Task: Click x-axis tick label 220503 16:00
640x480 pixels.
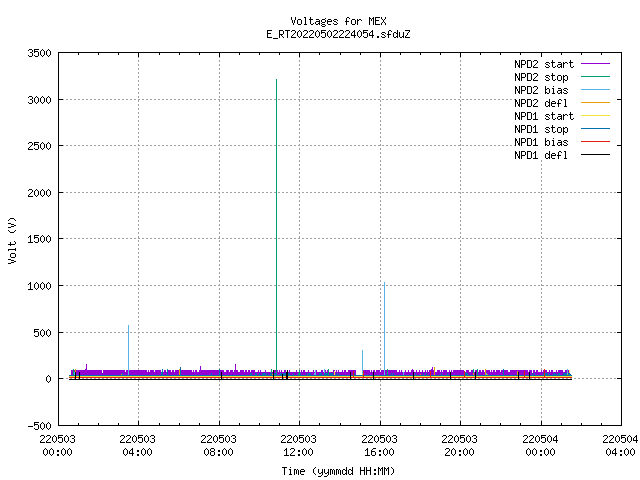Action: click(x=379, y=446)
